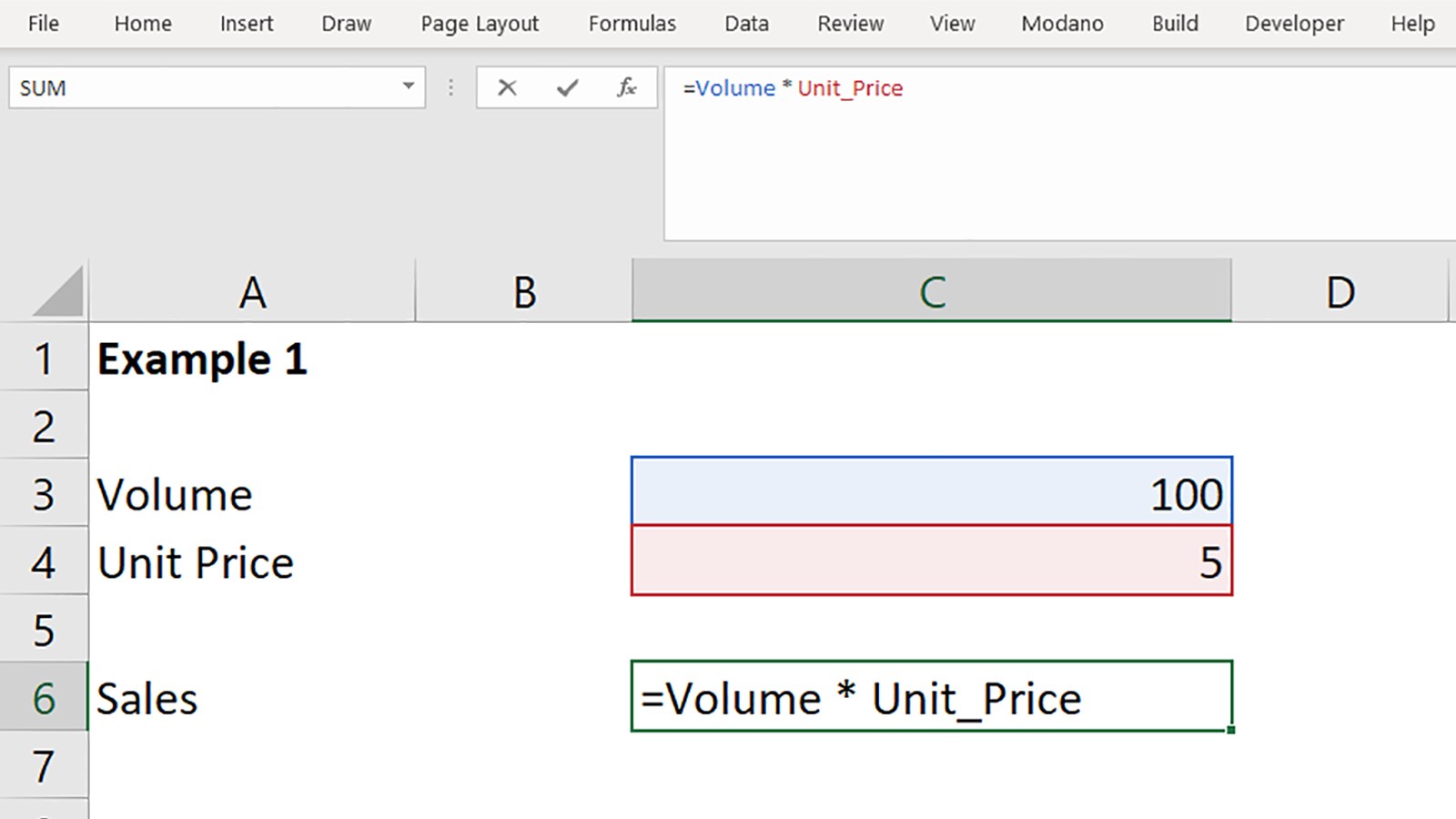Cancel the formula entry with X icon

click(x=507, y=88)
